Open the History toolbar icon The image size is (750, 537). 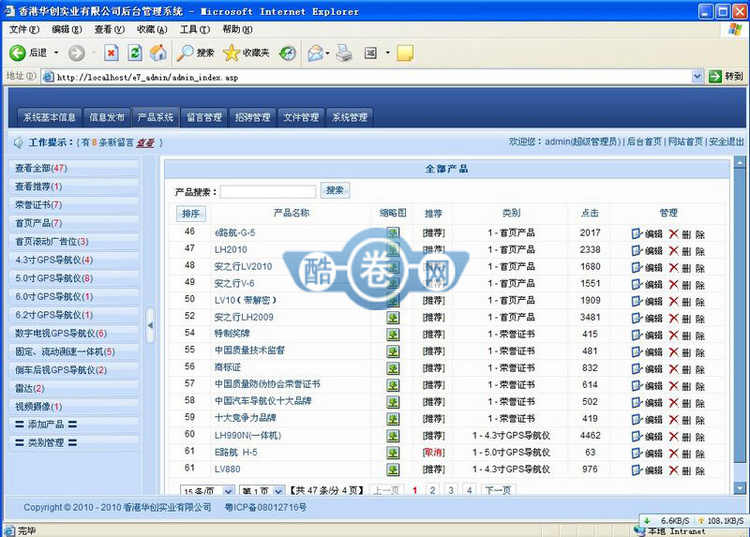[x=287, y=53]
